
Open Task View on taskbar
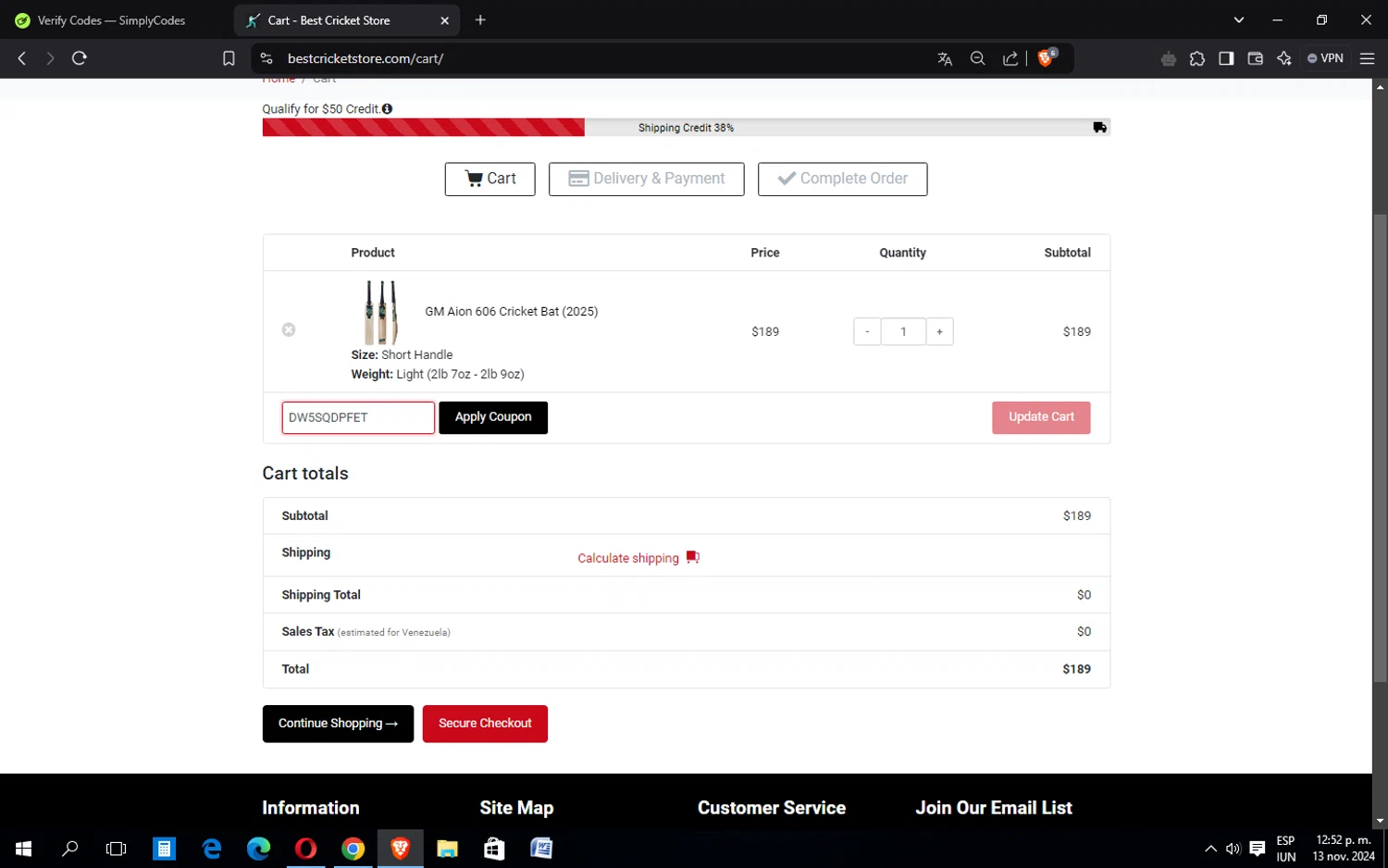coord(117,849)
